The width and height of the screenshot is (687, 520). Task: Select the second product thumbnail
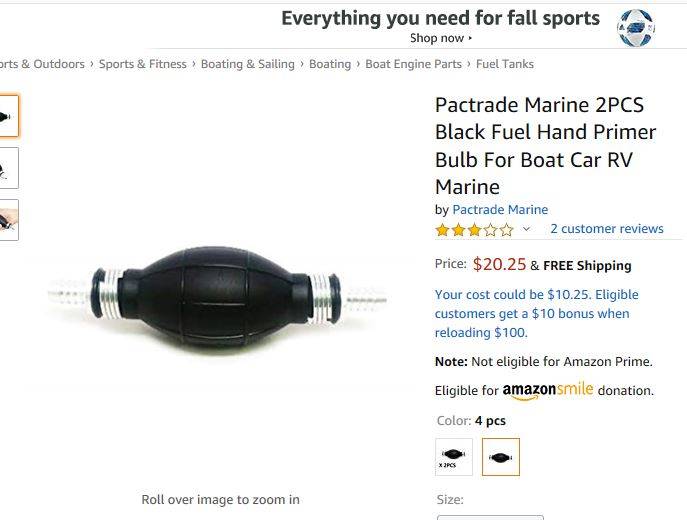9,168
